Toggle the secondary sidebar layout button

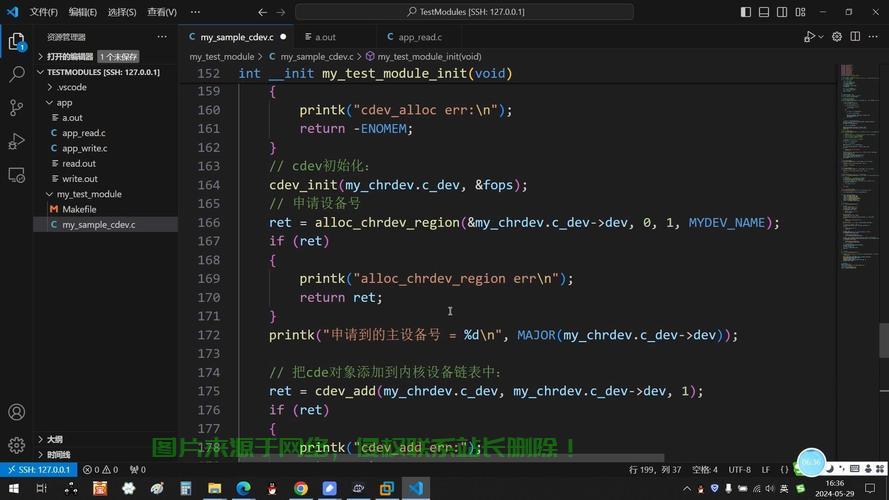(780, 12)
